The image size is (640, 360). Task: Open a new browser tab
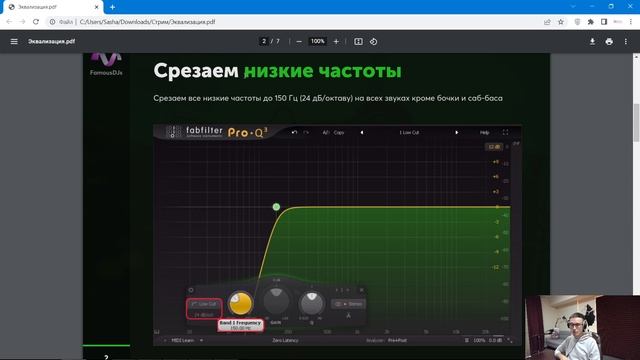[x=112, y=7]
